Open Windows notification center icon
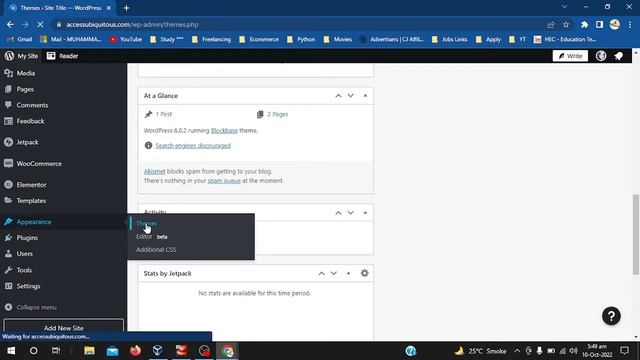 pyautogui.click(x=624, y=351)
